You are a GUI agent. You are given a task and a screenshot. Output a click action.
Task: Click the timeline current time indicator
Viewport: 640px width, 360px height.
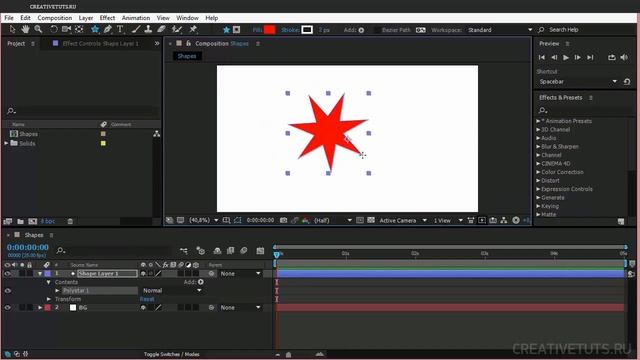pos(277,254)
